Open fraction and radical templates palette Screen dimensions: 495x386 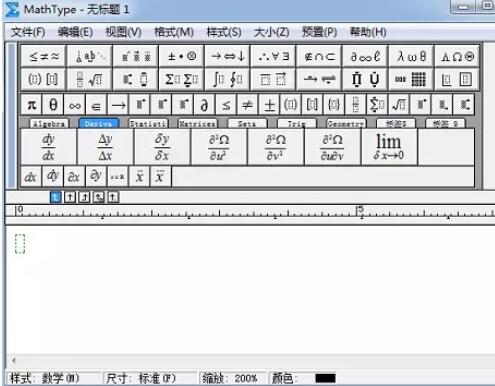tap(89, 79)
